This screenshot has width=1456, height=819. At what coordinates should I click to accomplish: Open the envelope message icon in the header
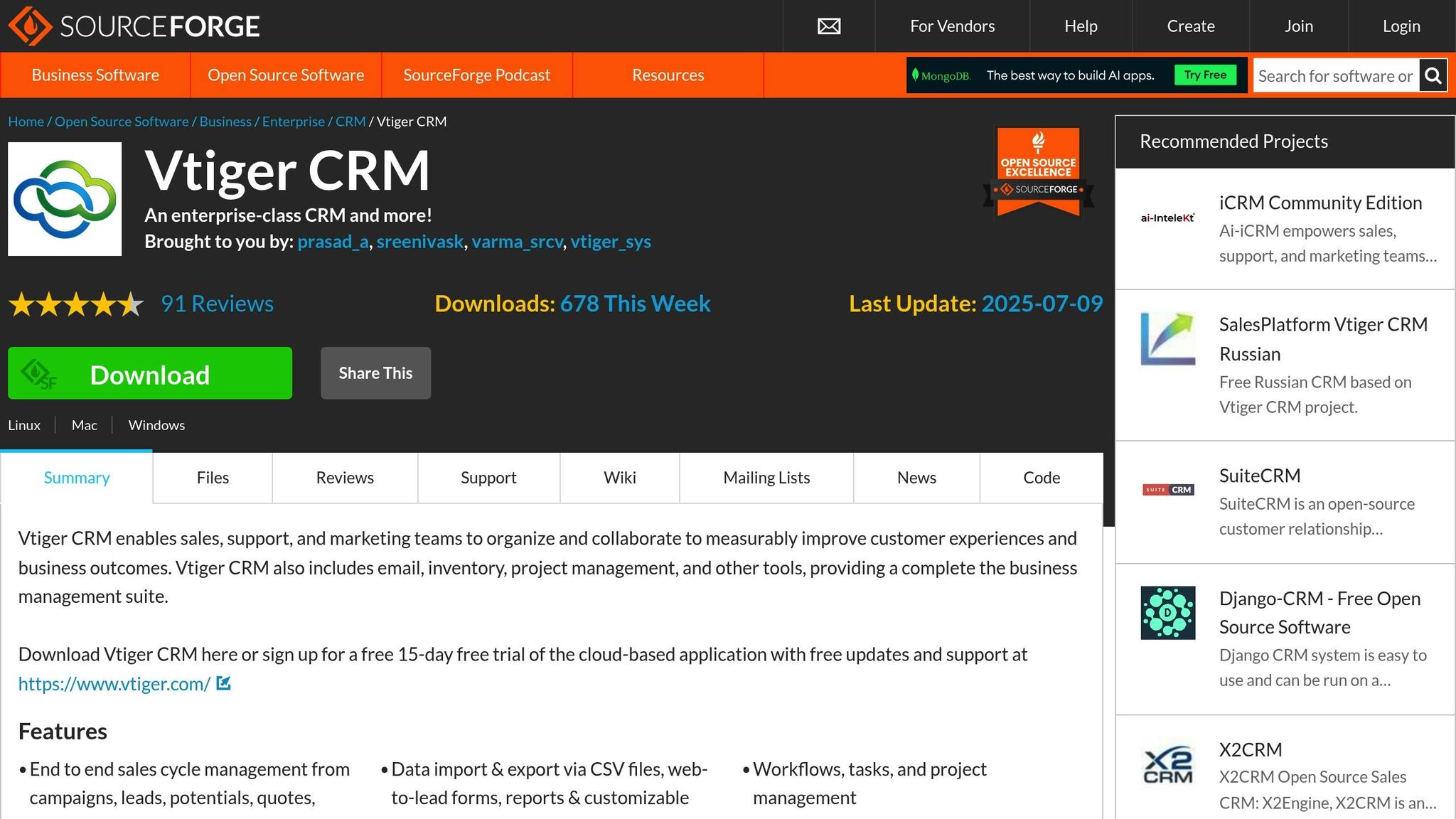click(x=828, y=26)
